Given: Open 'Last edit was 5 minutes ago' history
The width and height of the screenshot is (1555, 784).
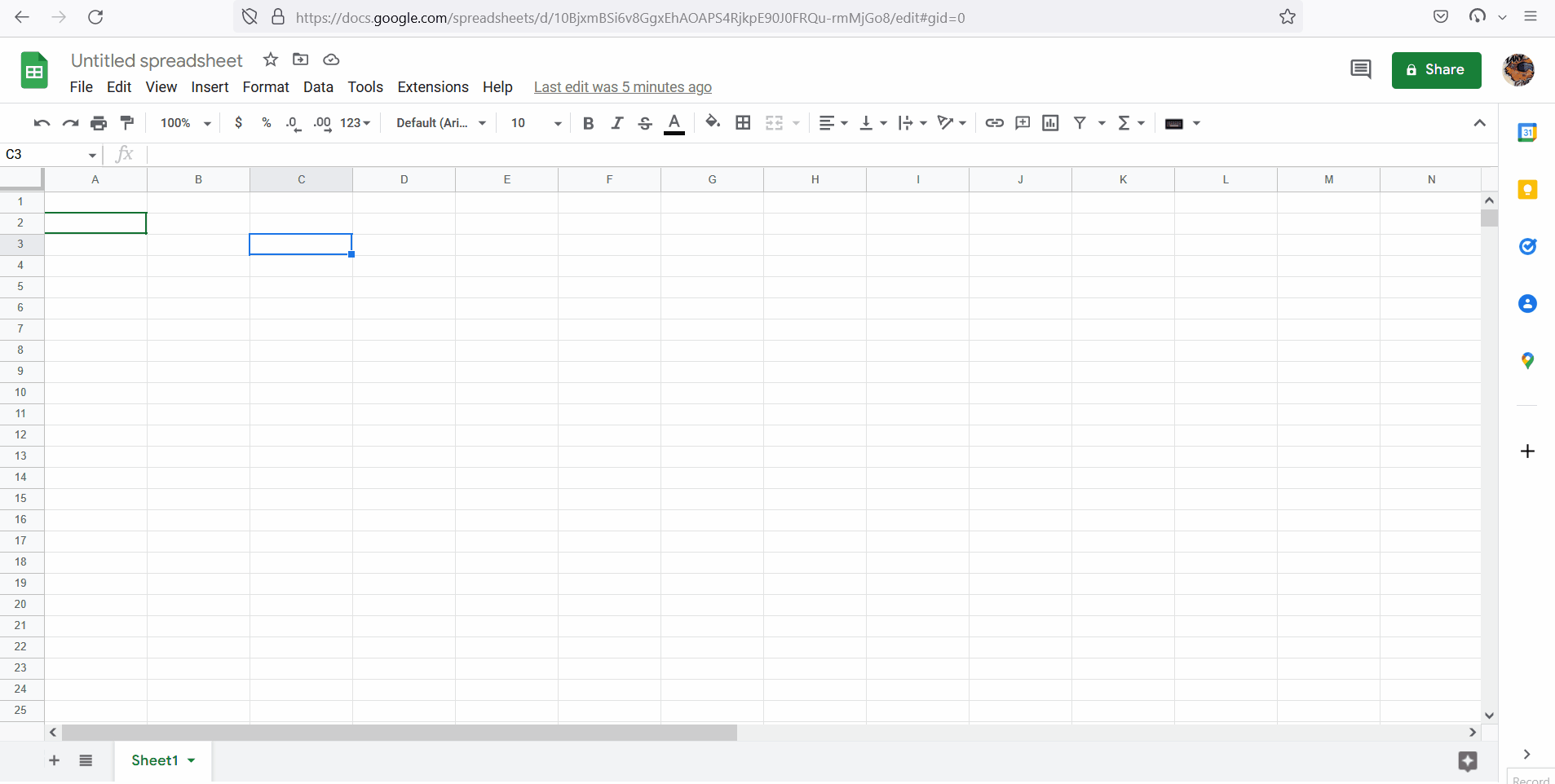Looking at the screenshot, I should pyautogui.click(x=622, y=86).
